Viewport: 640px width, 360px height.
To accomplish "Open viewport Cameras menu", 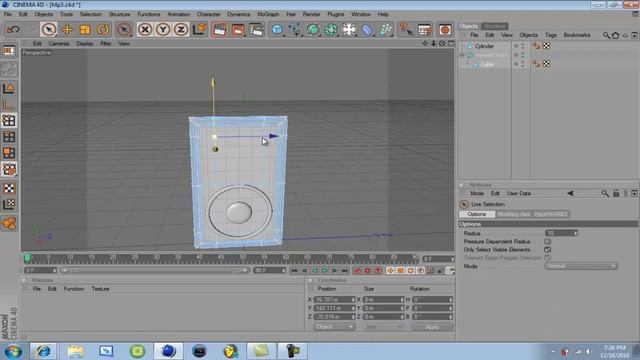I will [59, 43].
